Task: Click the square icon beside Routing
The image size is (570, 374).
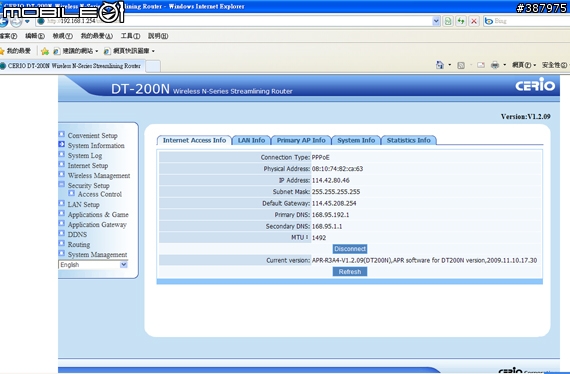Action: click(x=61, y=243)
